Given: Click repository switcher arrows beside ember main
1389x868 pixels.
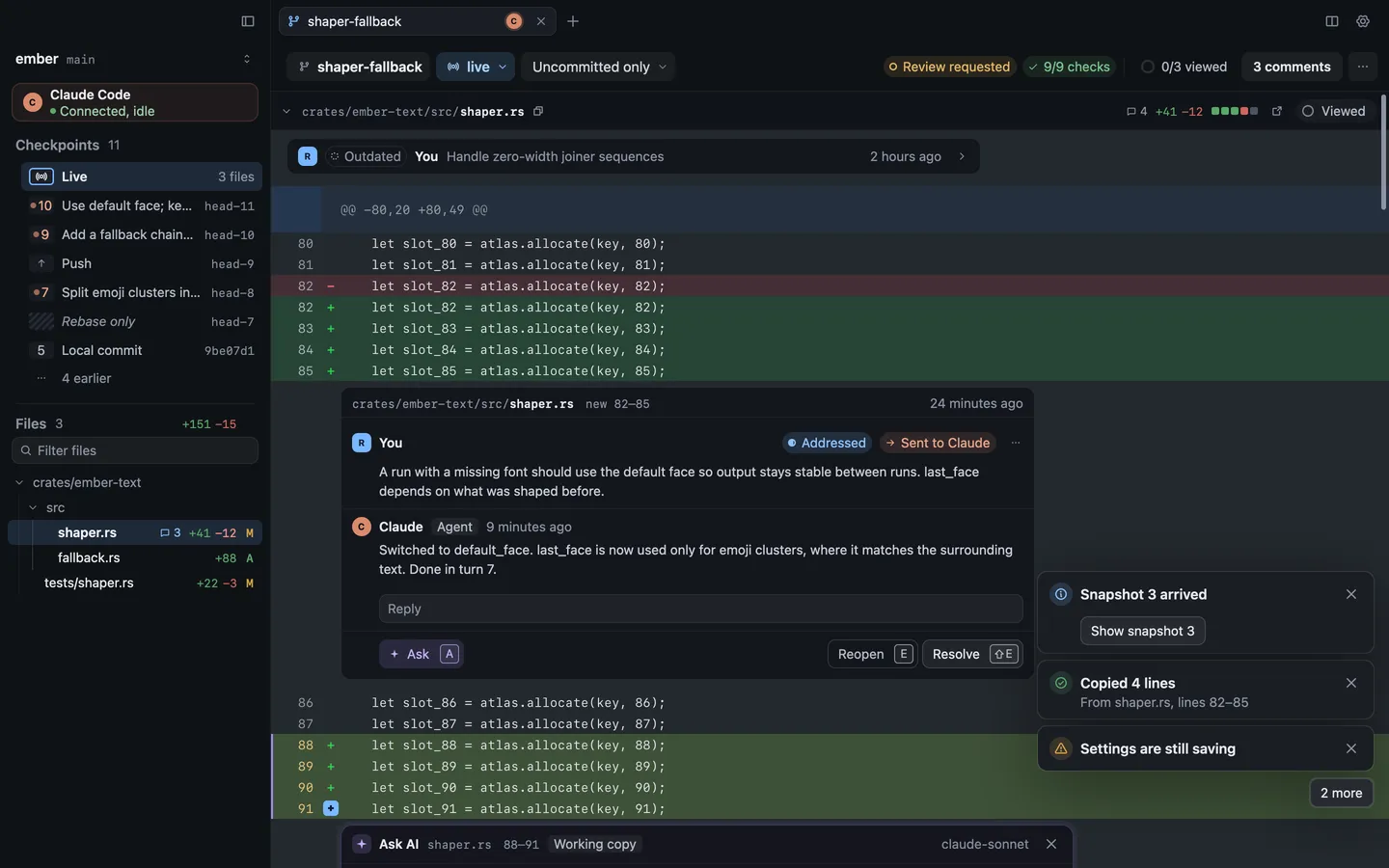Looking at the screenshot, I should pos(247,59).
